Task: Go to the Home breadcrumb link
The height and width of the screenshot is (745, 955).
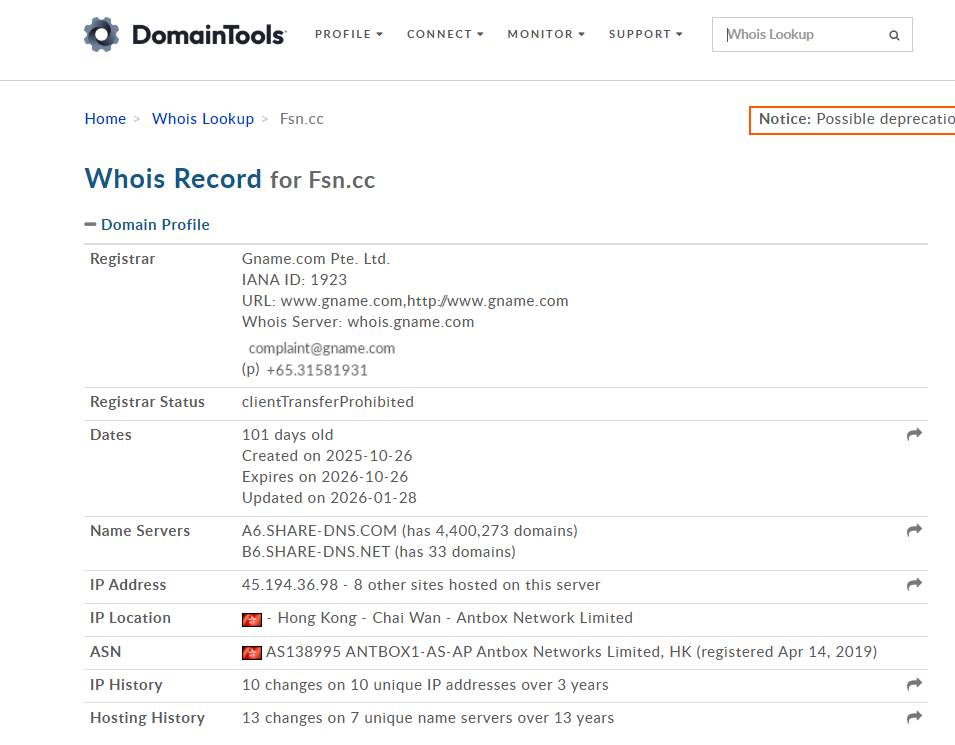Action: pyautogui.click(x=105, y=119)
